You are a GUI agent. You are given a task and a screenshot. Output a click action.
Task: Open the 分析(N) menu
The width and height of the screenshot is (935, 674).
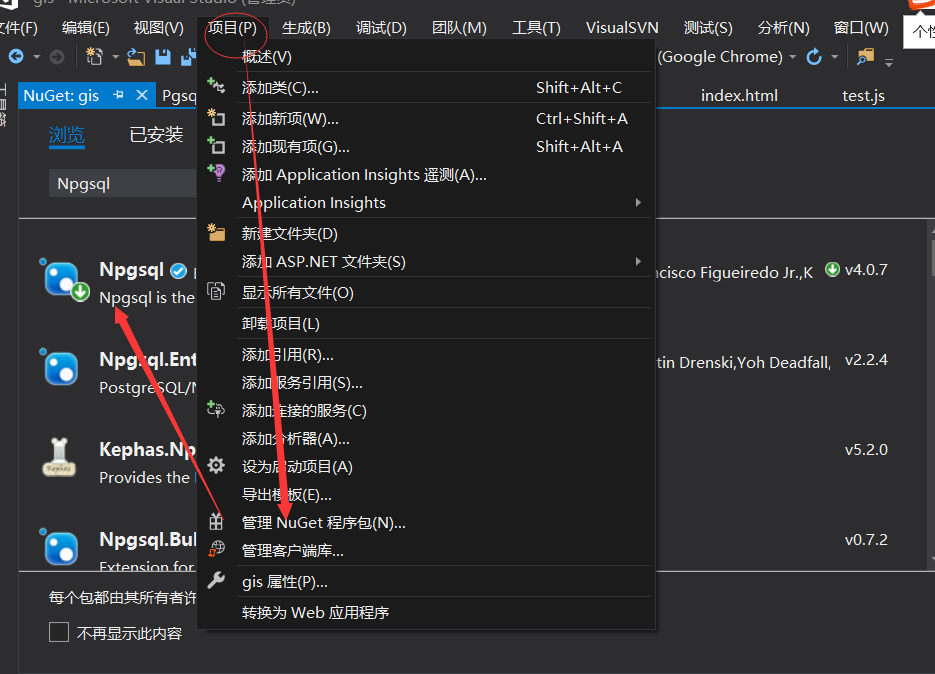[784, 28]
